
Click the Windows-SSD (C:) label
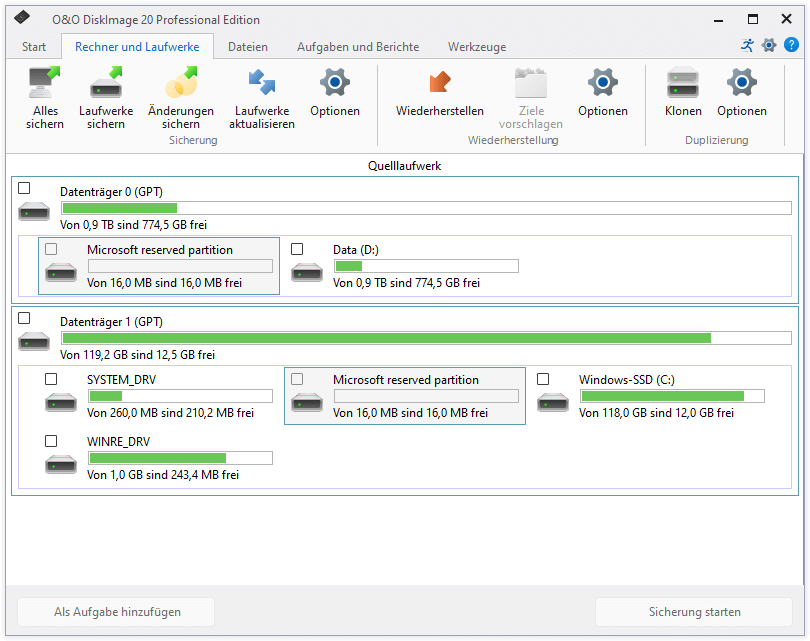627,380
